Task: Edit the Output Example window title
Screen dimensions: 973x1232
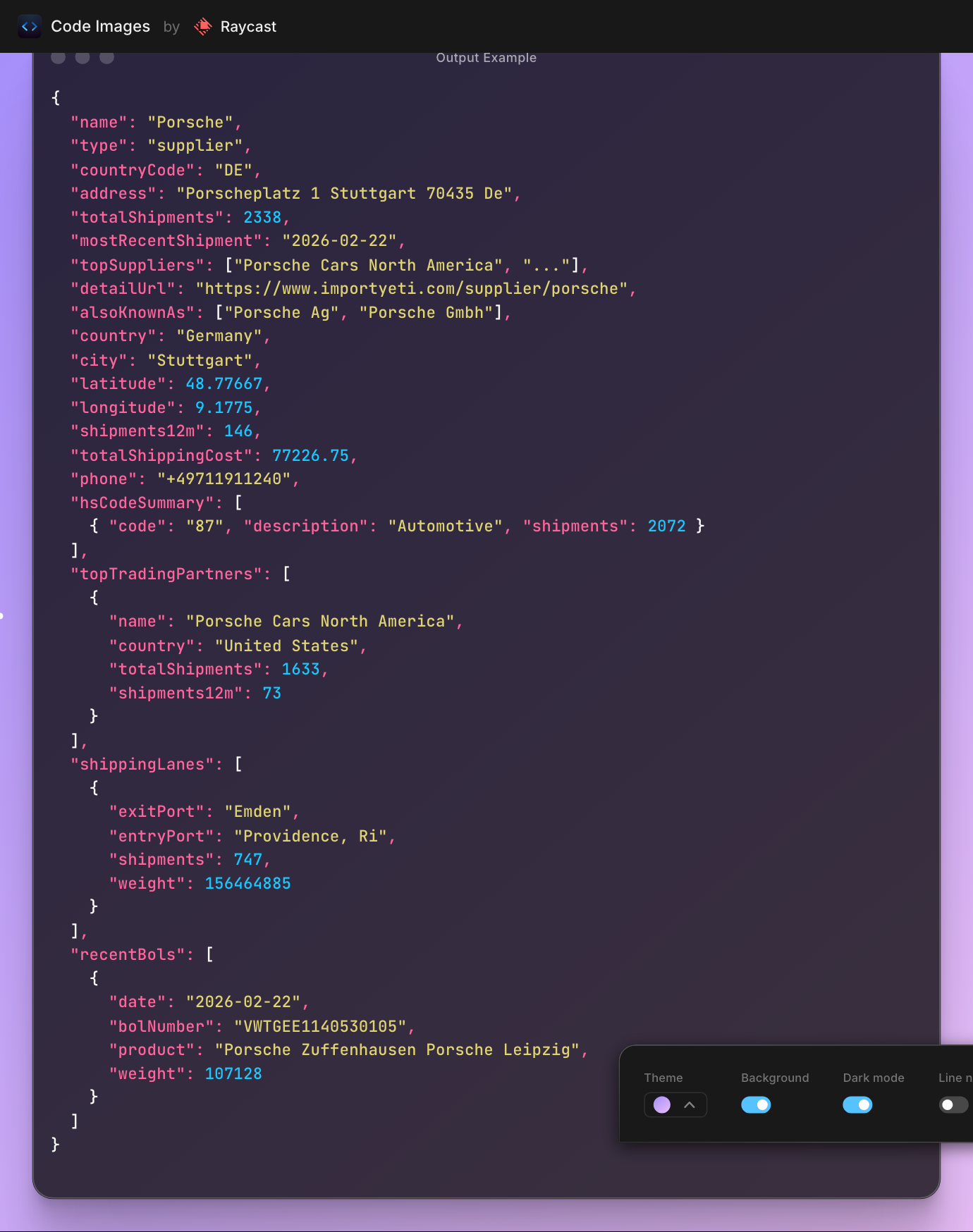Action: point(486,58)
